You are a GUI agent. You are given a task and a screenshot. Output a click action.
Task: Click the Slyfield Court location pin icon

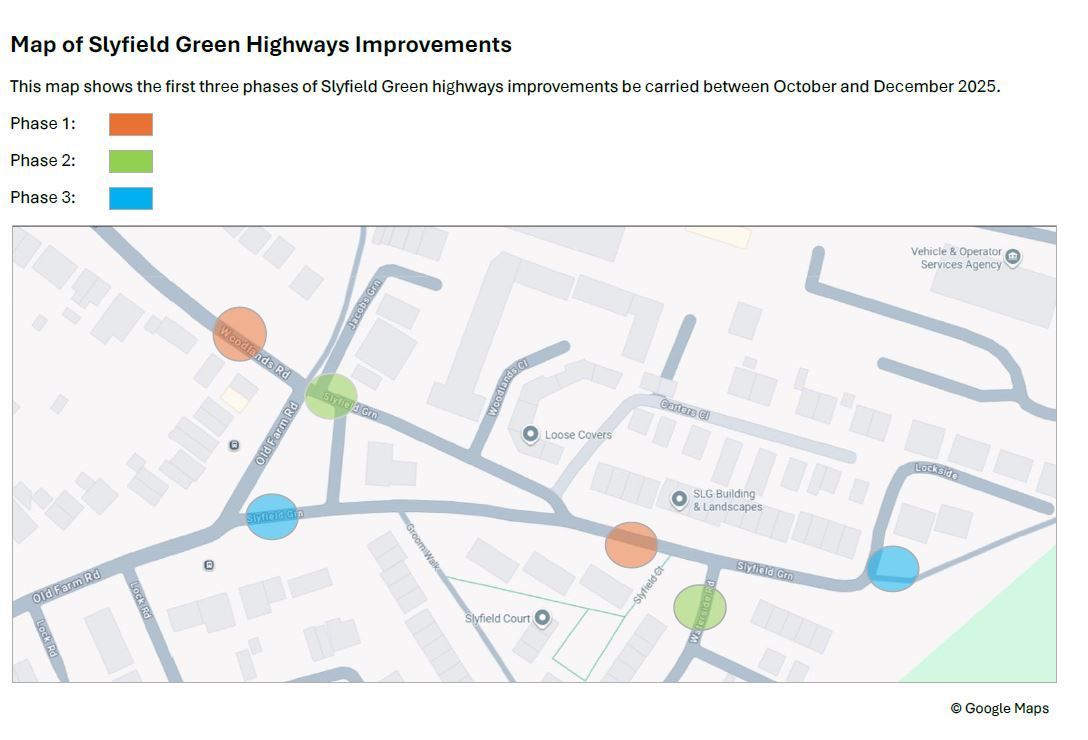click(x=543, y=618)
